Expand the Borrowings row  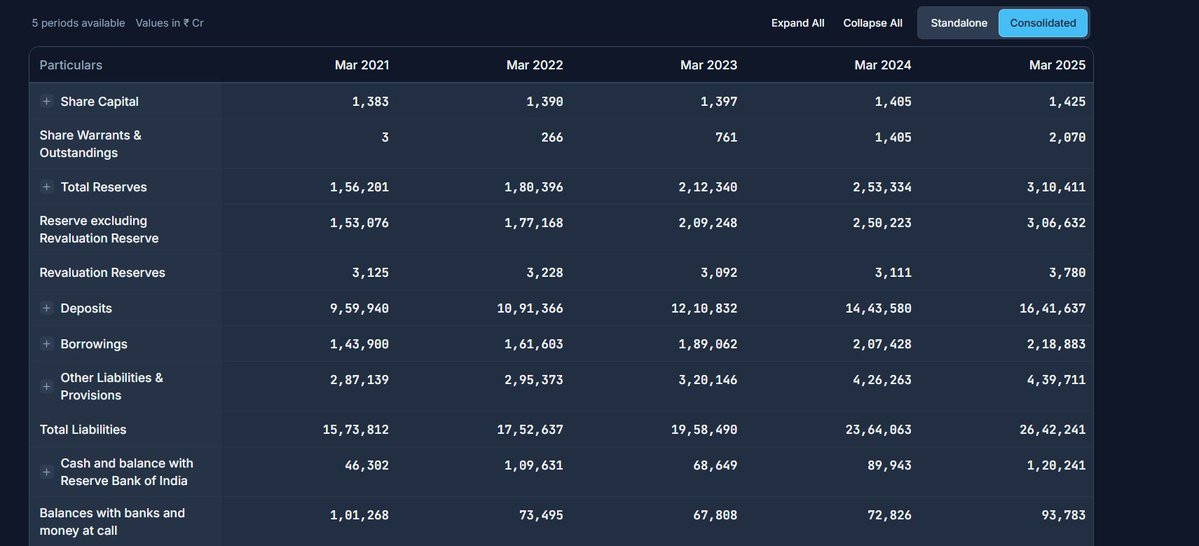(46, 344)
